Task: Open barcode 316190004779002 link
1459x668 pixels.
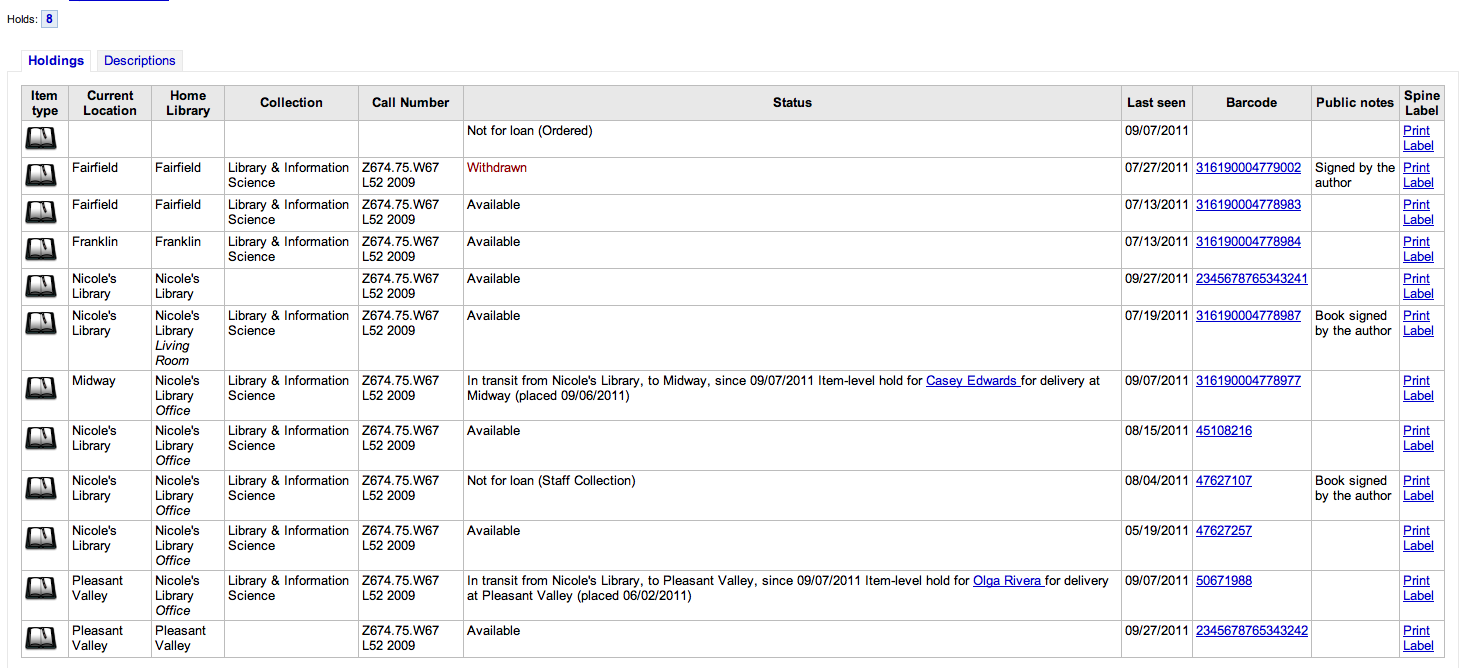Action: [1248, 168]
